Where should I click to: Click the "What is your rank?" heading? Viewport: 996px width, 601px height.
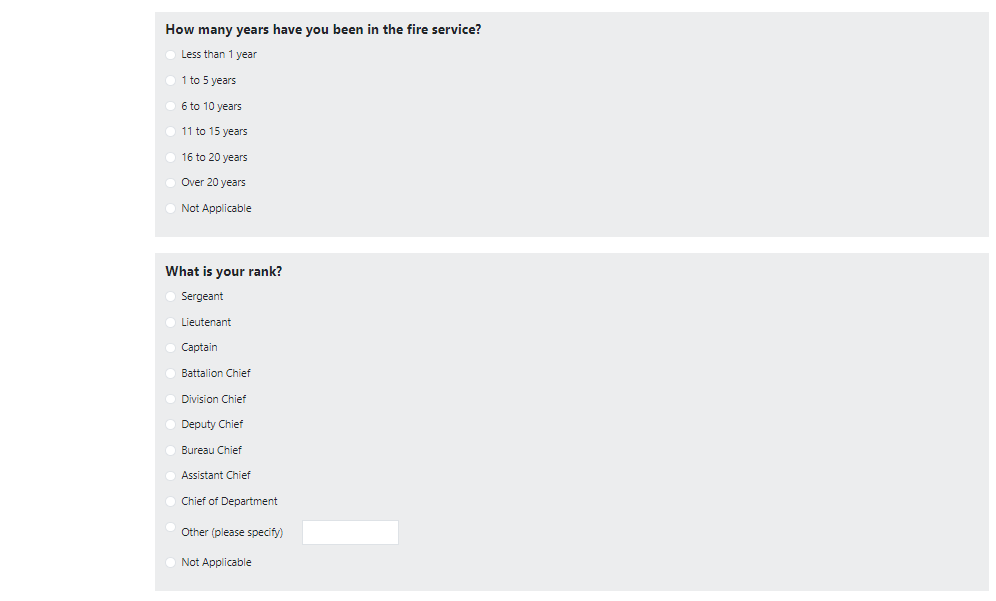point(224,271)
